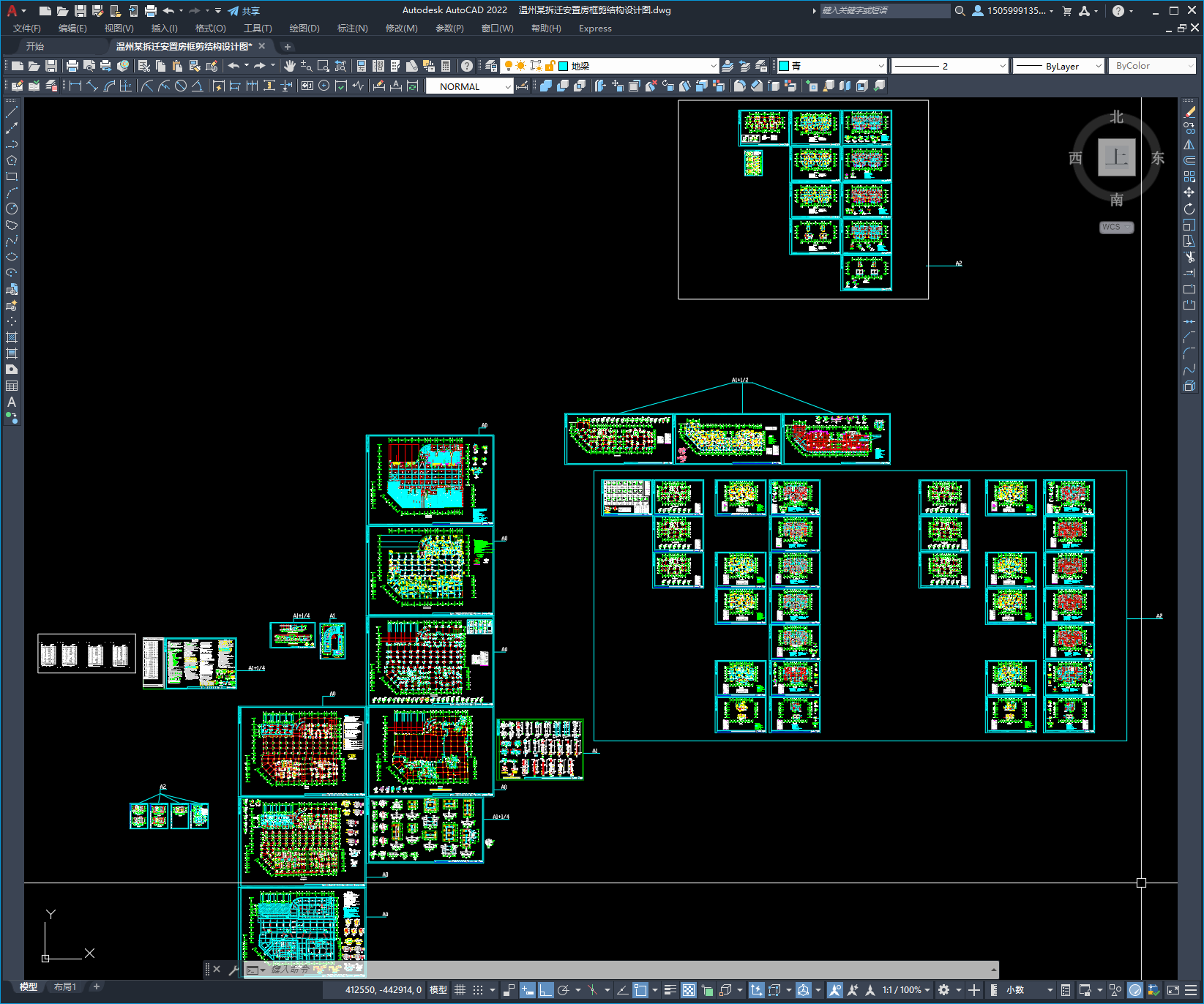1204x1004 pixels.
Task: Open the color dropdown showing 青
Action: (831, 66)
